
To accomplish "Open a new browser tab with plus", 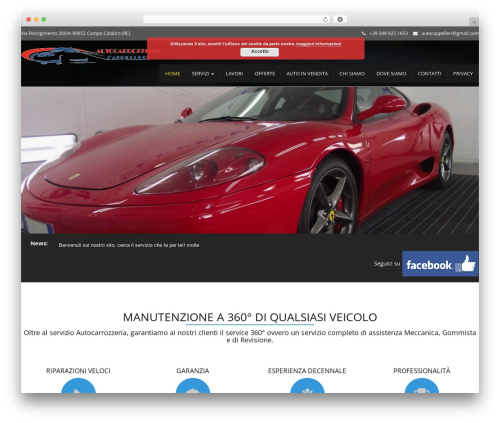I will tap(474, 22).
